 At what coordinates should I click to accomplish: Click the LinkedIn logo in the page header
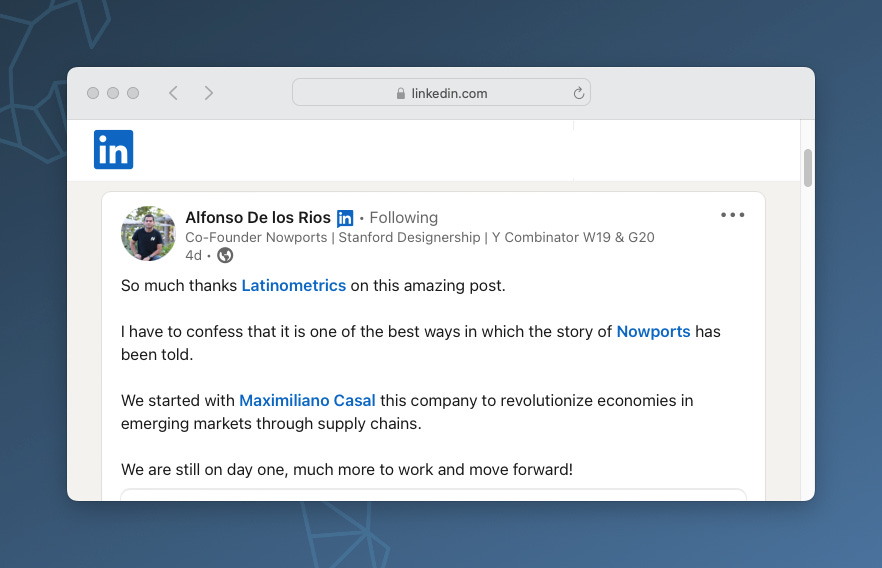pyautogui.click(x=113, y=150)
